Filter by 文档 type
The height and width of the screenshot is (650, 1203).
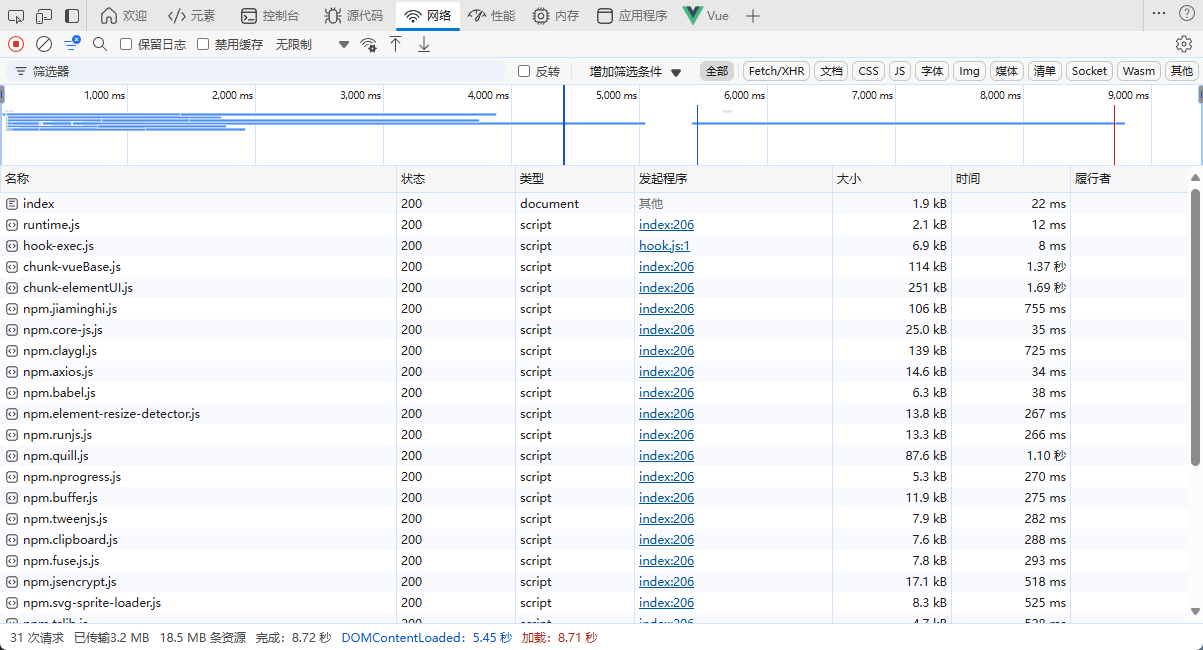pyautogui.click(x=831, y=71)
